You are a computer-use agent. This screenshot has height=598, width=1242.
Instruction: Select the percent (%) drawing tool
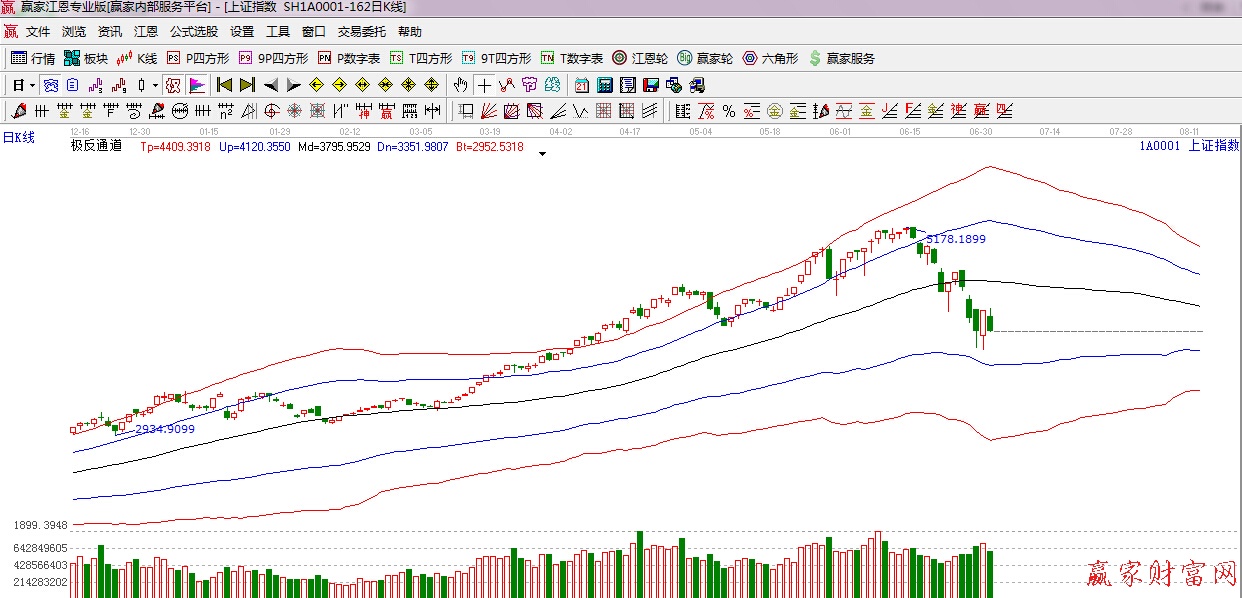tap(728, 111)
